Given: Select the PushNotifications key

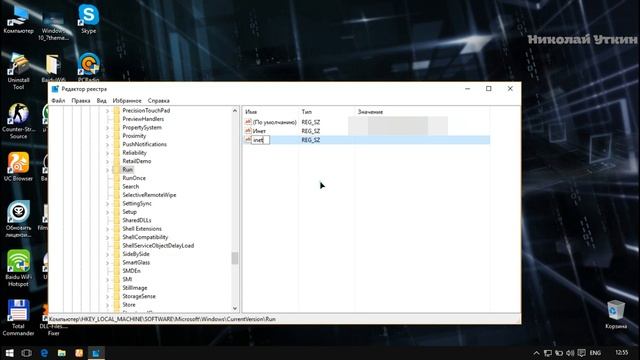Looking at the screenshot, I should (x=144, y=144).
